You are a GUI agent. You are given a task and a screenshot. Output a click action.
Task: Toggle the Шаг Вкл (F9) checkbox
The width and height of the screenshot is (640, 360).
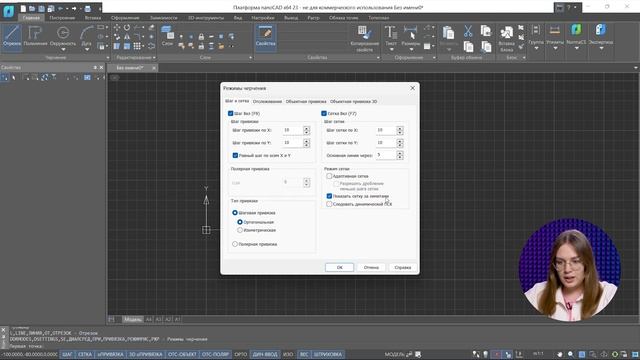231,113
